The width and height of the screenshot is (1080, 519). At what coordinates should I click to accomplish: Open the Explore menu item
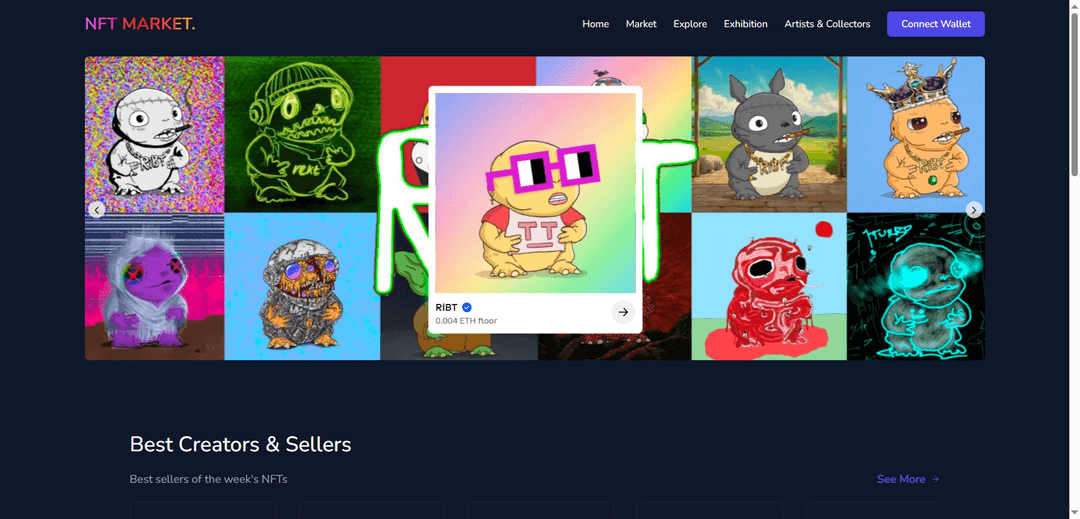(690, 24)
